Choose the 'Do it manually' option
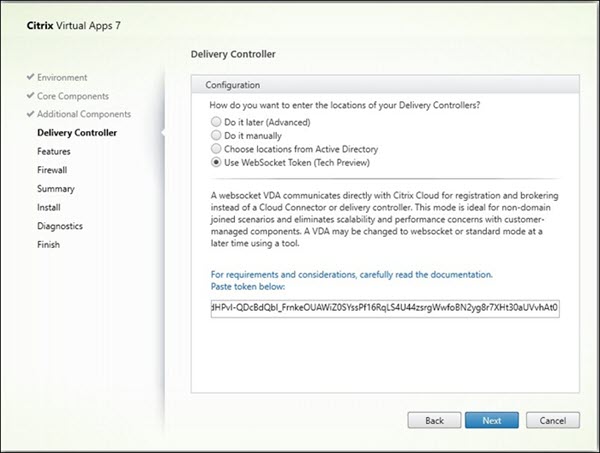Screen dimensions: 600x453 pyautogui.click(x=216, y=134)
